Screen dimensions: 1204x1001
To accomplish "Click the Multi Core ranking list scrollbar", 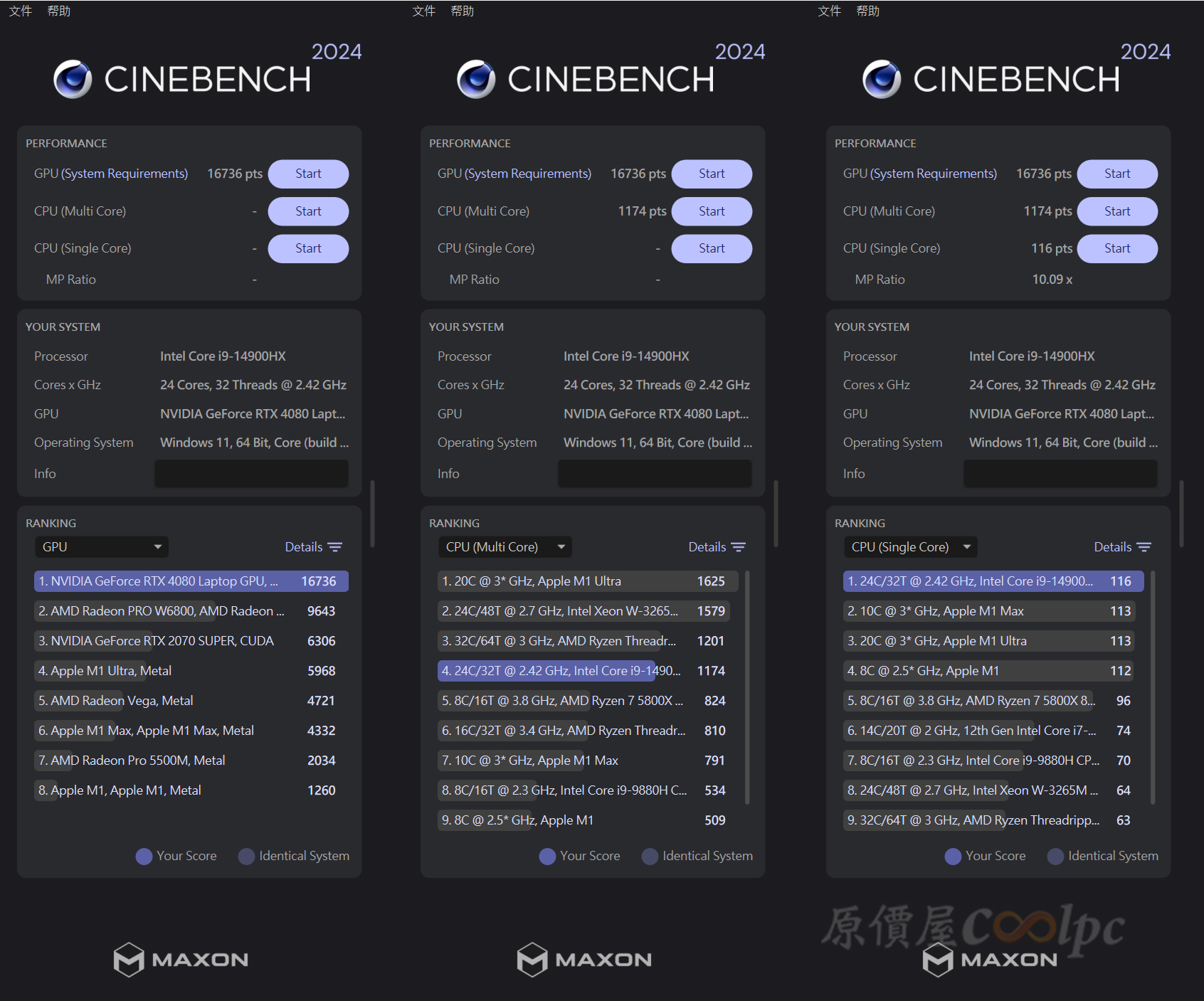I will 747,687.
